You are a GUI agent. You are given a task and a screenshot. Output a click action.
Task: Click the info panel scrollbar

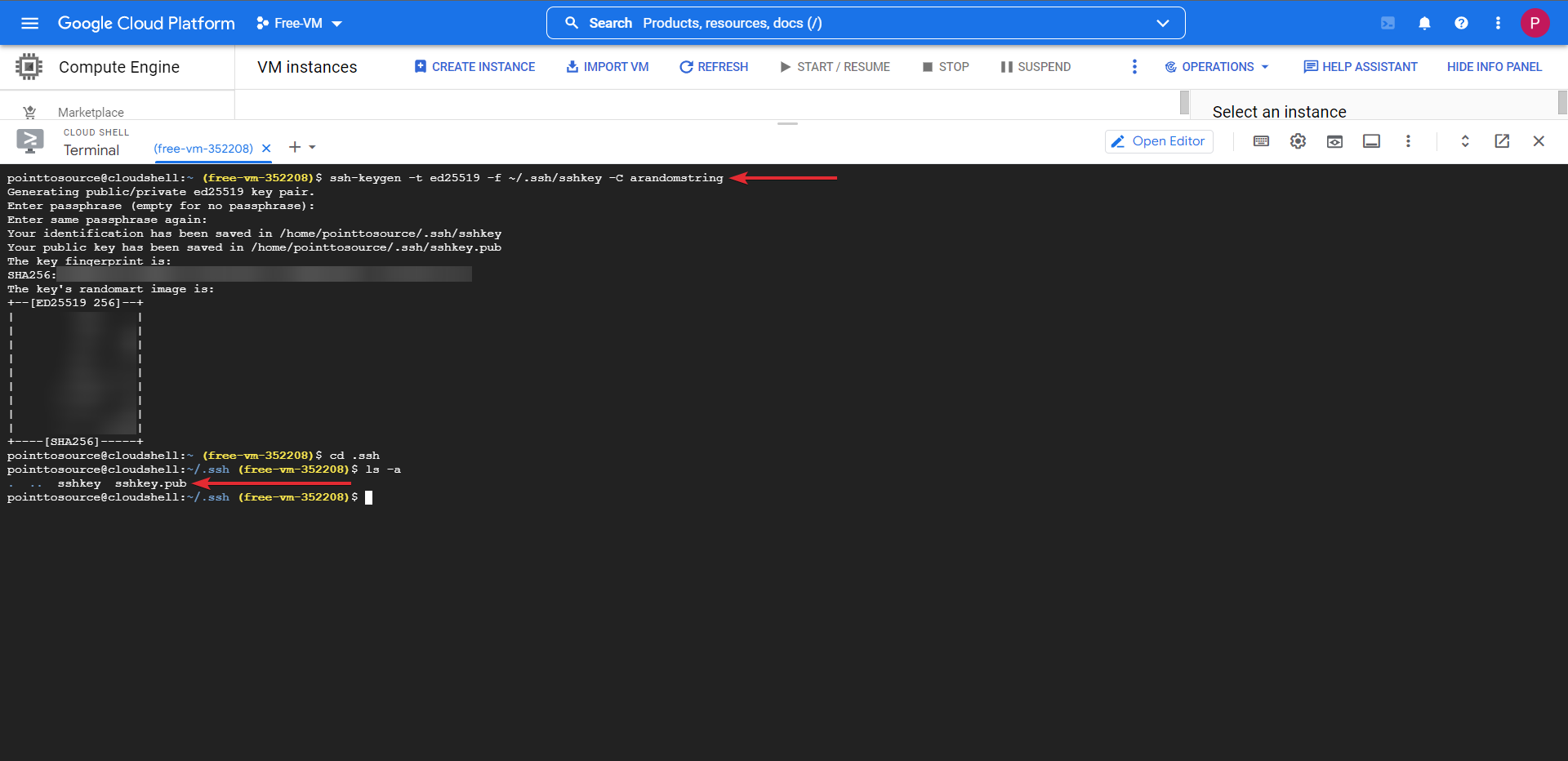click(1562, 103)
